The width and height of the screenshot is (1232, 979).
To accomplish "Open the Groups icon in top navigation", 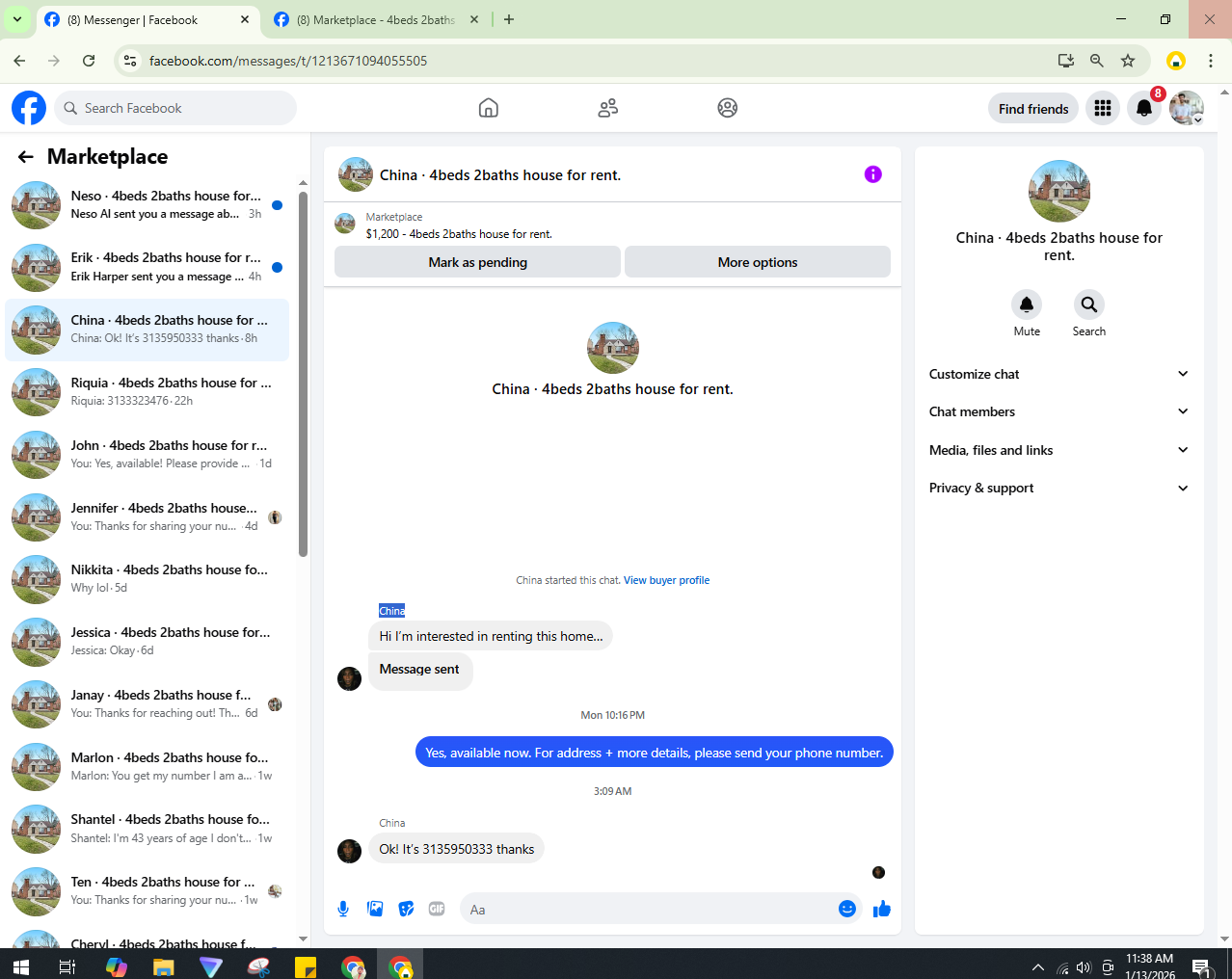I will [x=728, y=108].
